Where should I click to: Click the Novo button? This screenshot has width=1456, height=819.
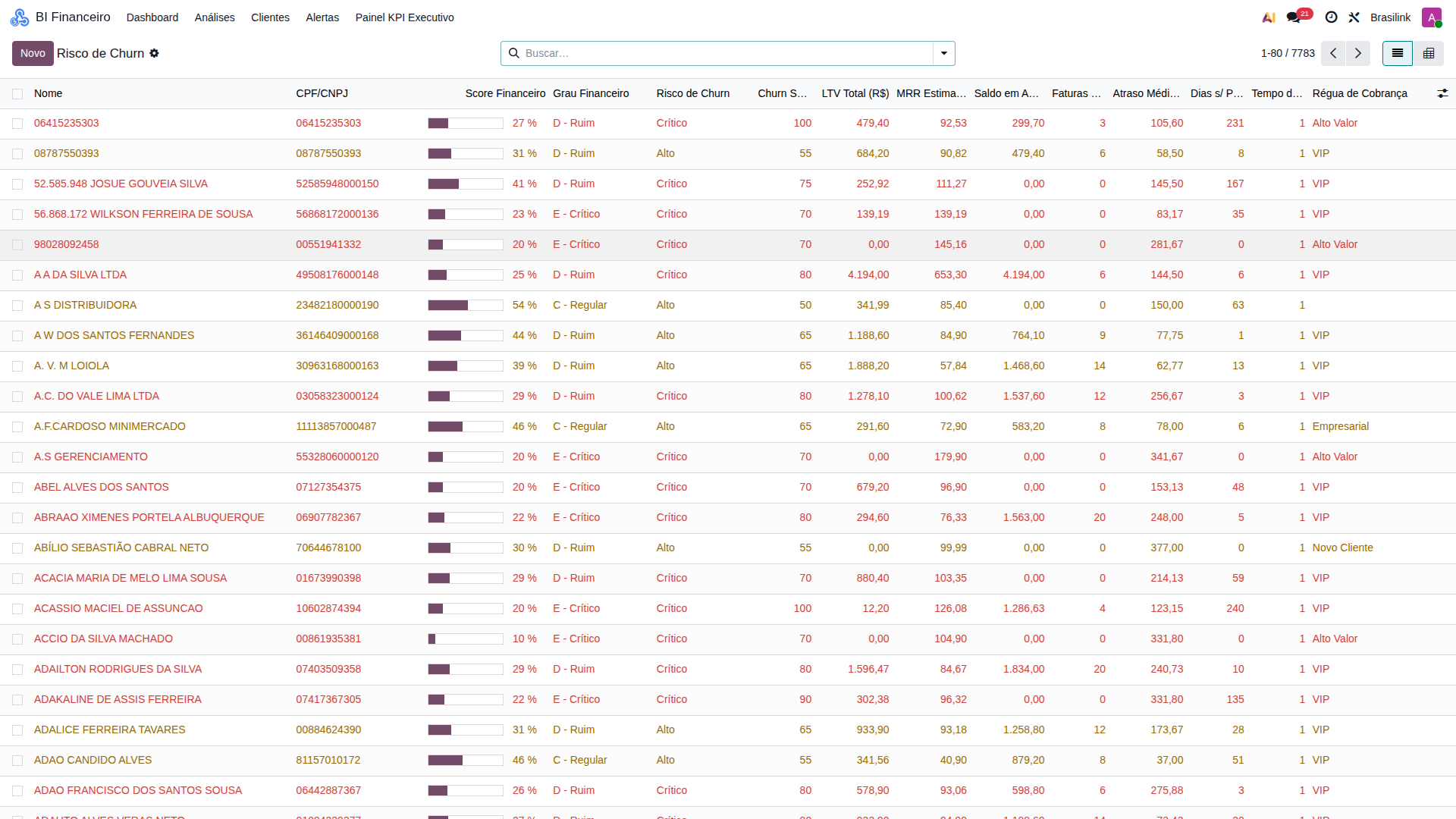click(33, 53)
